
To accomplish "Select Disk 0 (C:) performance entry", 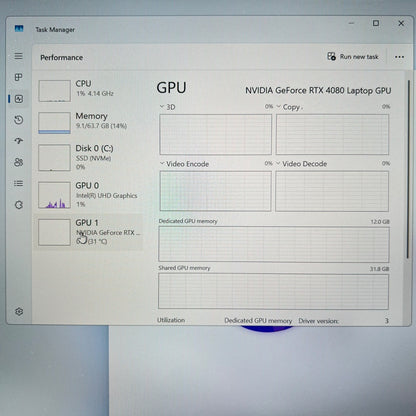I will [x=89, y=157].
